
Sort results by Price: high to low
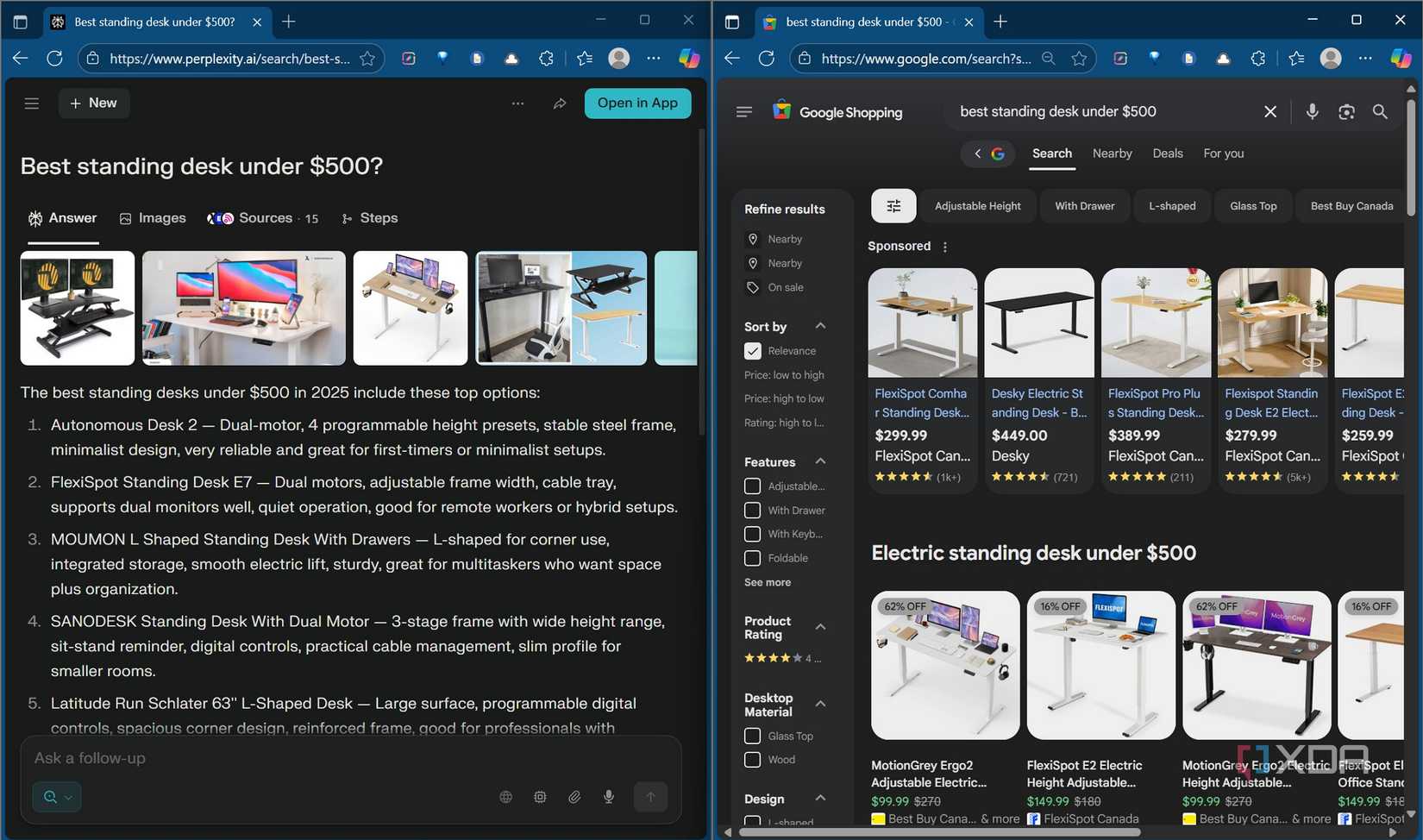coord(784,398)
